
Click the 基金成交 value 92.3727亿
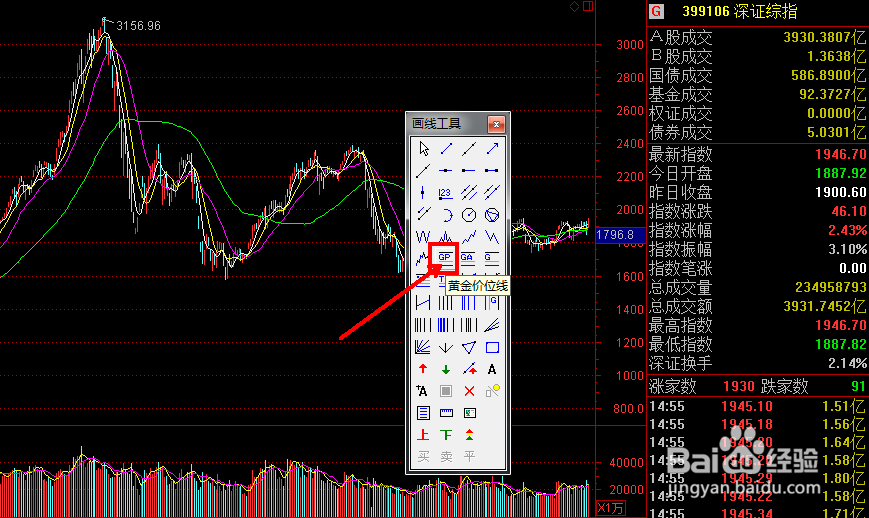(x=832, y=94)
